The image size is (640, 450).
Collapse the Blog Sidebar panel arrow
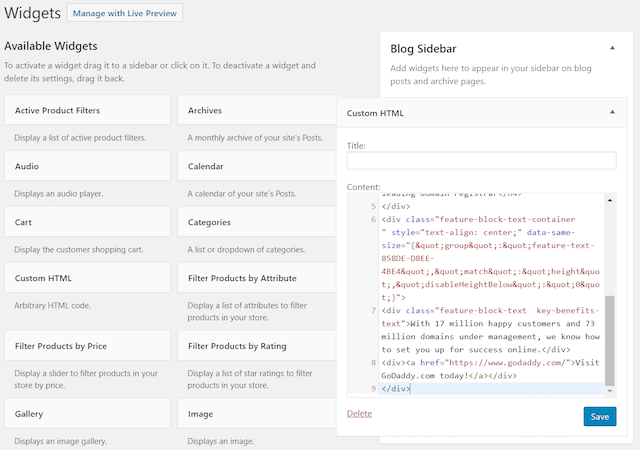click(612, 48)
